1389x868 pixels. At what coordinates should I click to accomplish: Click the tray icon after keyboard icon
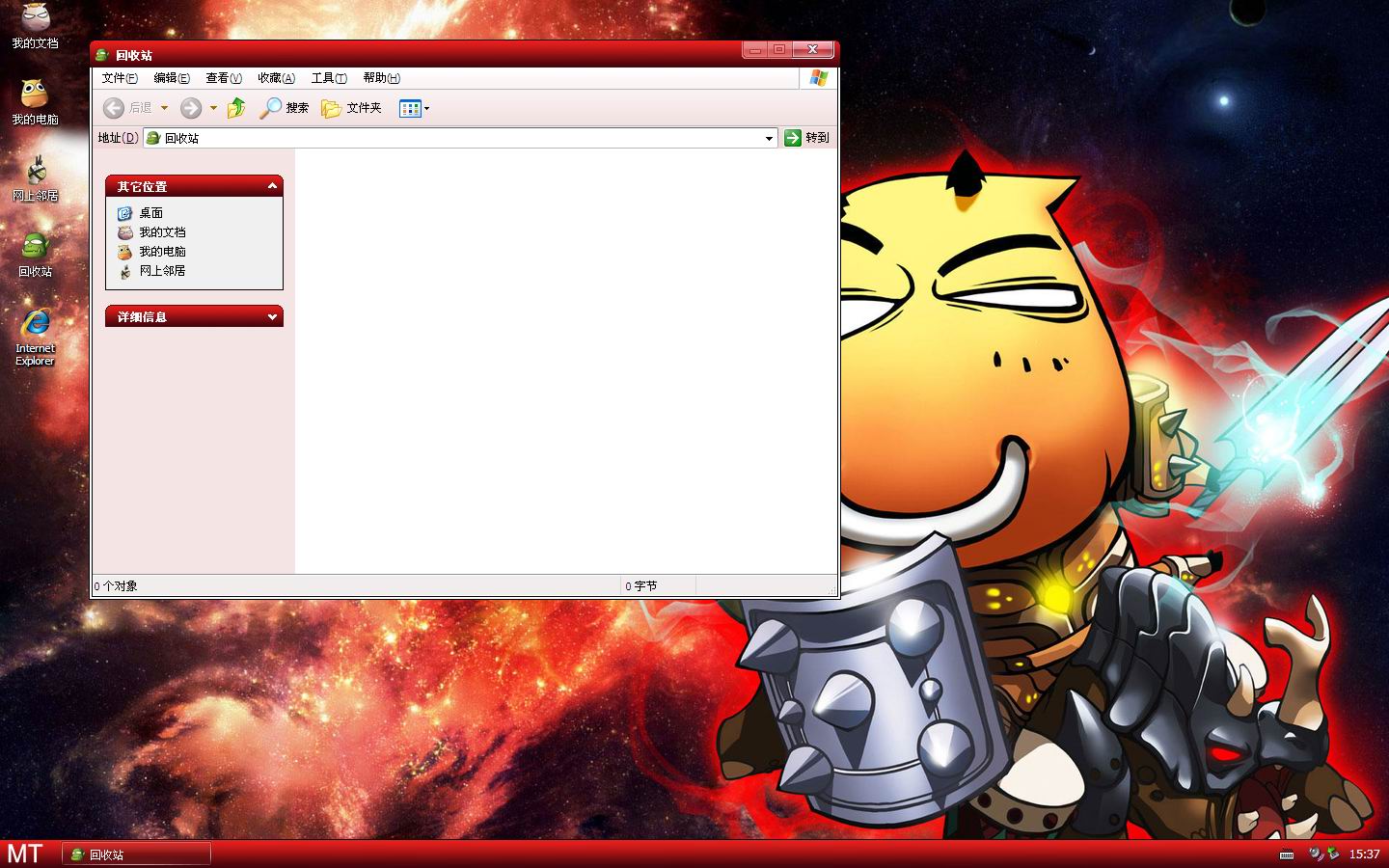1316,854
